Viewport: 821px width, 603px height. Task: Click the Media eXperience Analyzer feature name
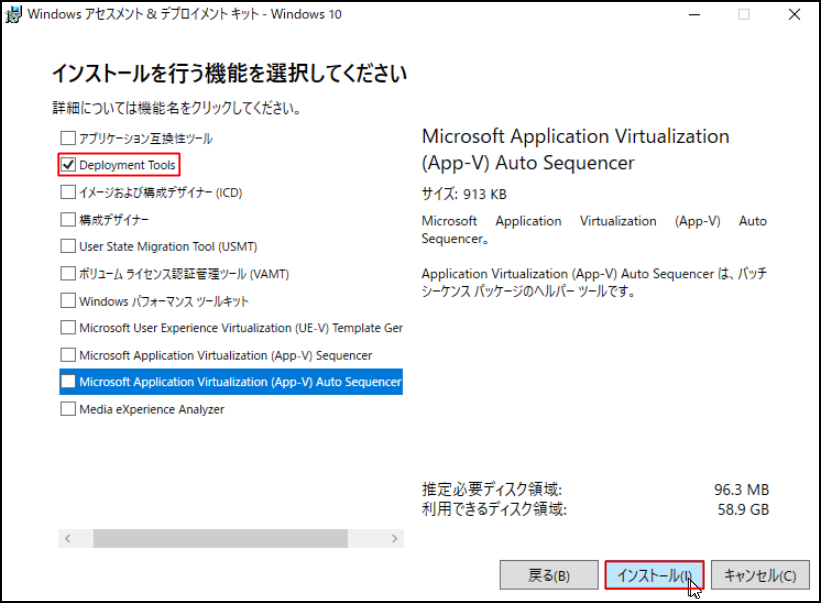152,409
